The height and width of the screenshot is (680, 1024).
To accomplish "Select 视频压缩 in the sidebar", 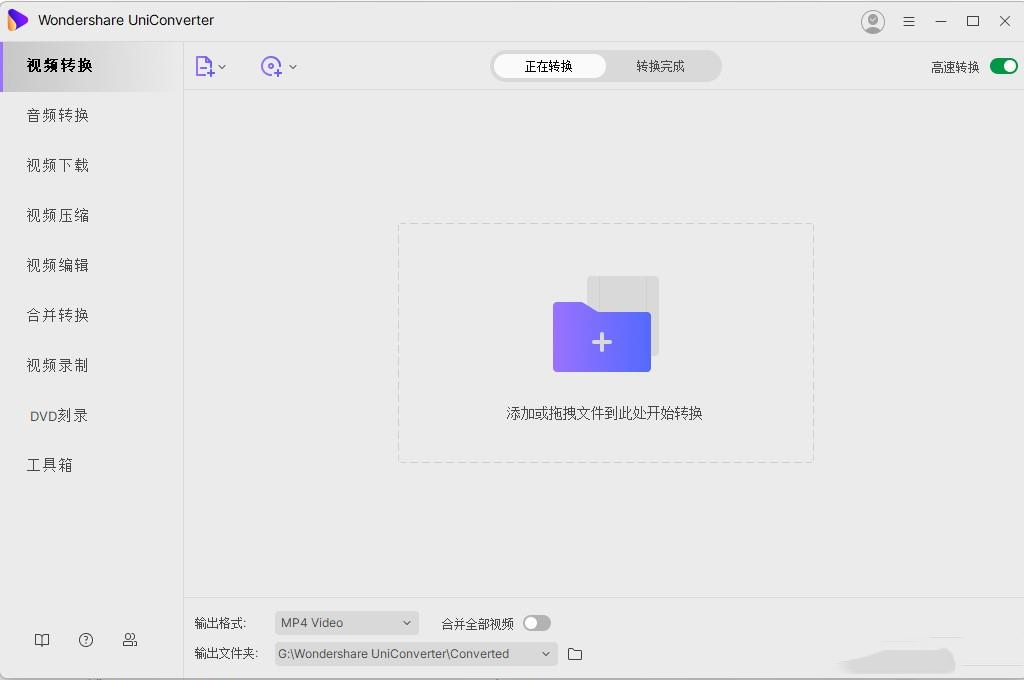I will click(56, 215).
